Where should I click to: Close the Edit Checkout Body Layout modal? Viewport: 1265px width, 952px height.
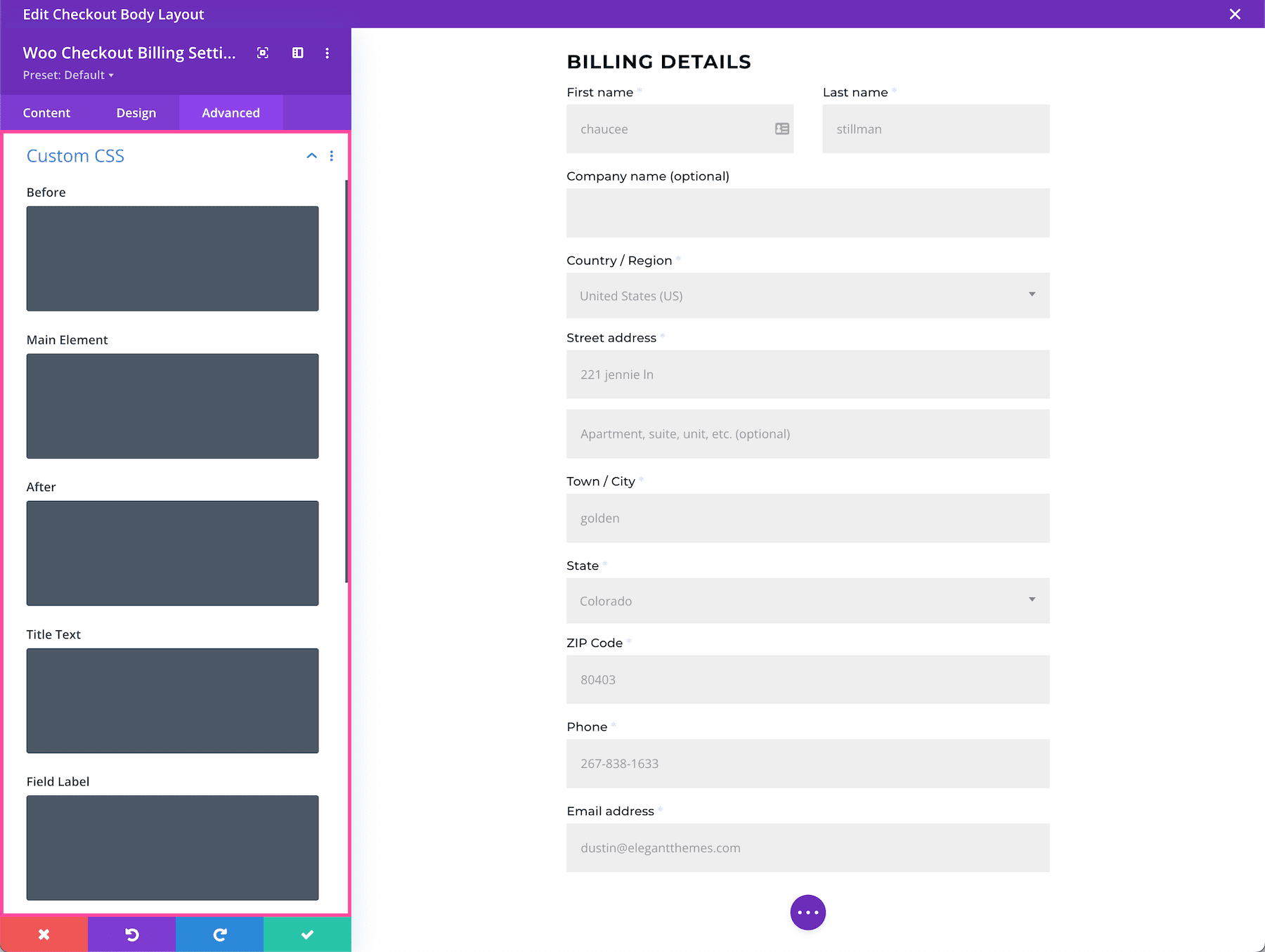point(1235,14)
